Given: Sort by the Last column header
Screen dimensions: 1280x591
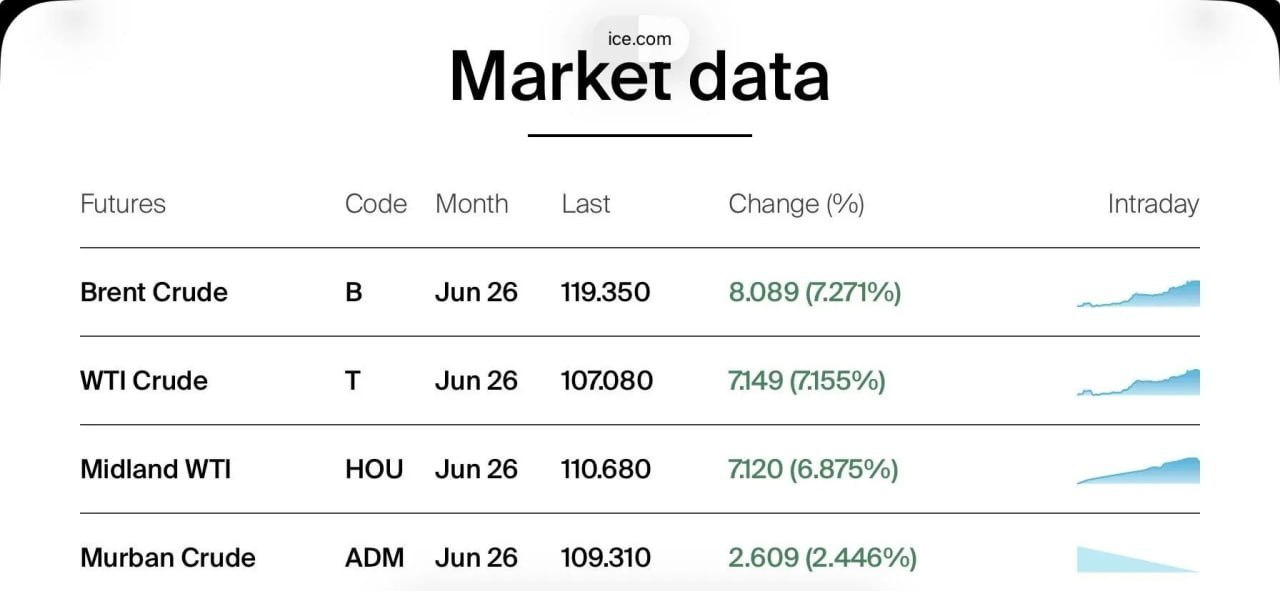Looking at the screenshot, I should pos(586,204).
